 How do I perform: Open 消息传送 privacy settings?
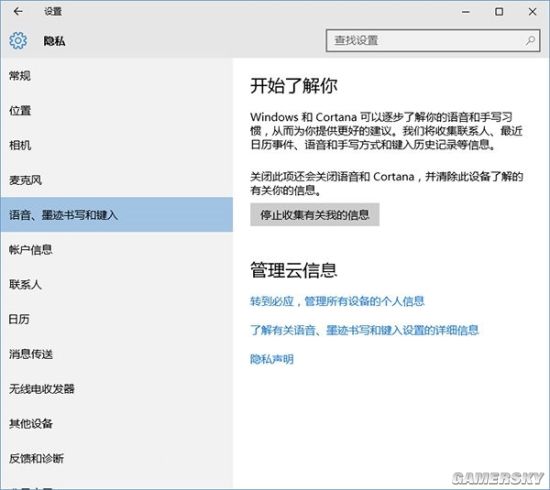click(116, 354)
